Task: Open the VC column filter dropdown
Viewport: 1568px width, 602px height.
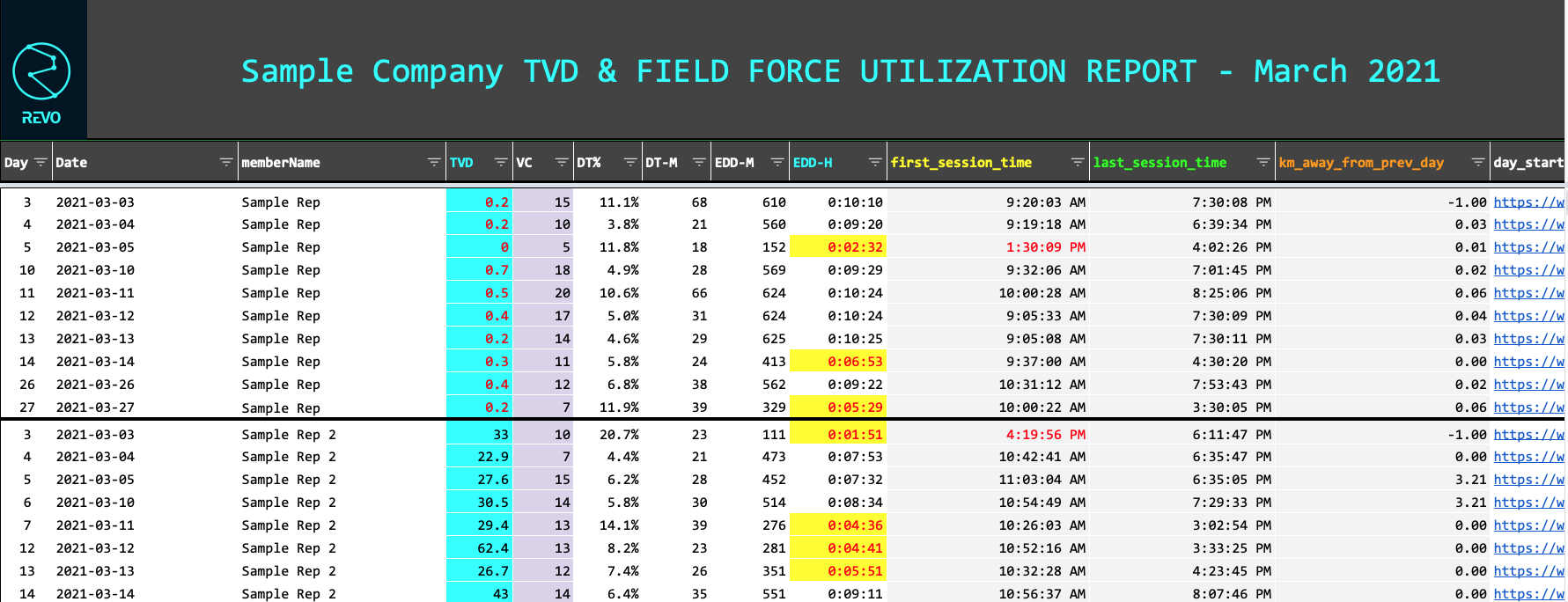Action: 562,162
